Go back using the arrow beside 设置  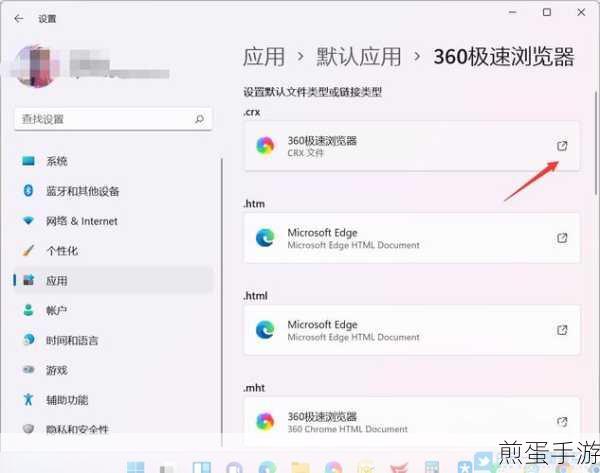coord(18,18)
